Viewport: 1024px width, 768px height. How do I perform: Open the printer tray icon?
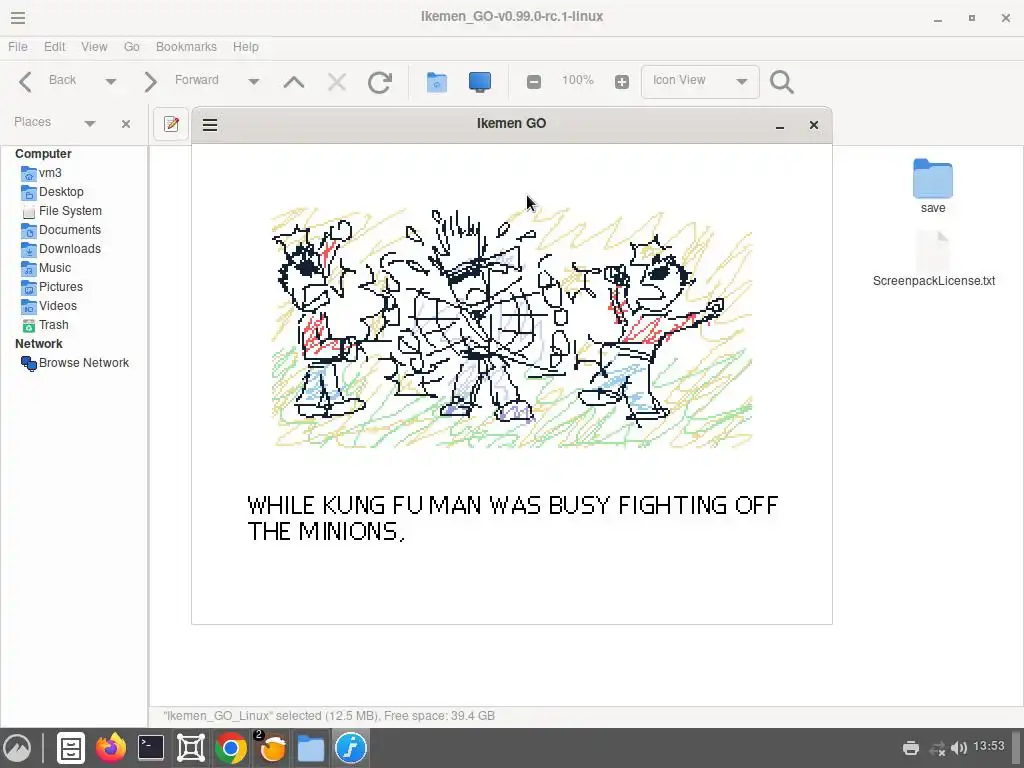click(911, 748)
